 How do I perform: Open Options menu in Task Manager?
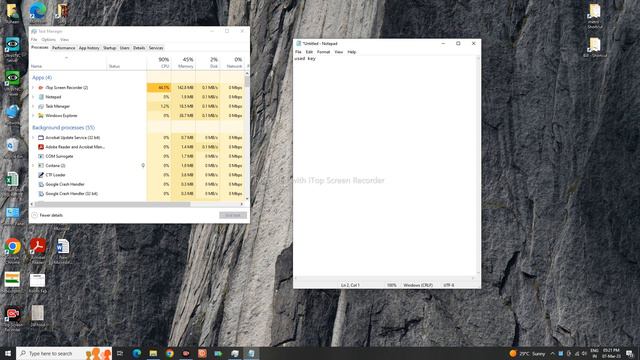(49, 40)
